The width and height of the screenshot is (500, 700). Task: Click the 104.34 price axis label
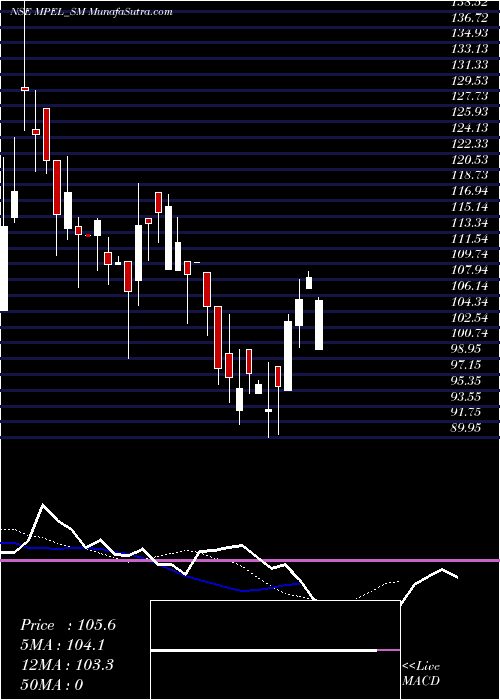tap(469, 302)
